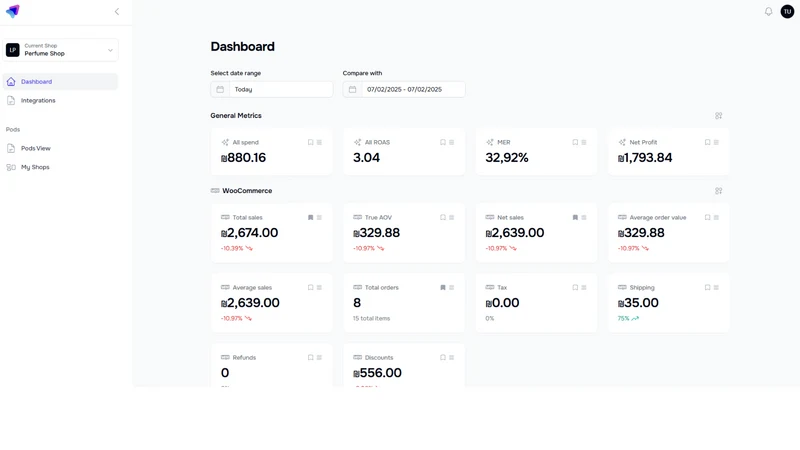Click the ₪556.00 Discounts value

tap(377, 373)
